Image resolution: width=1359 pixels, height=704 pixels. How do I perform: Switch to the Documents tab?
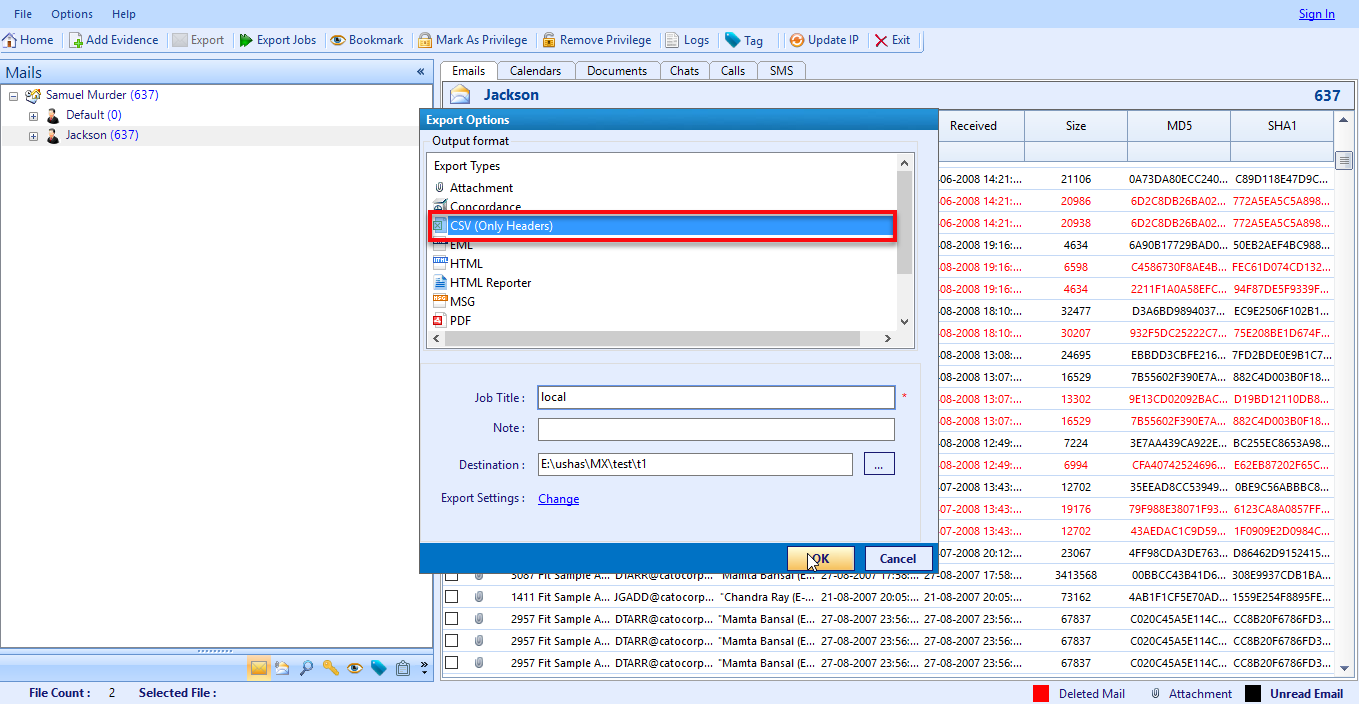(x=617, y=71)
